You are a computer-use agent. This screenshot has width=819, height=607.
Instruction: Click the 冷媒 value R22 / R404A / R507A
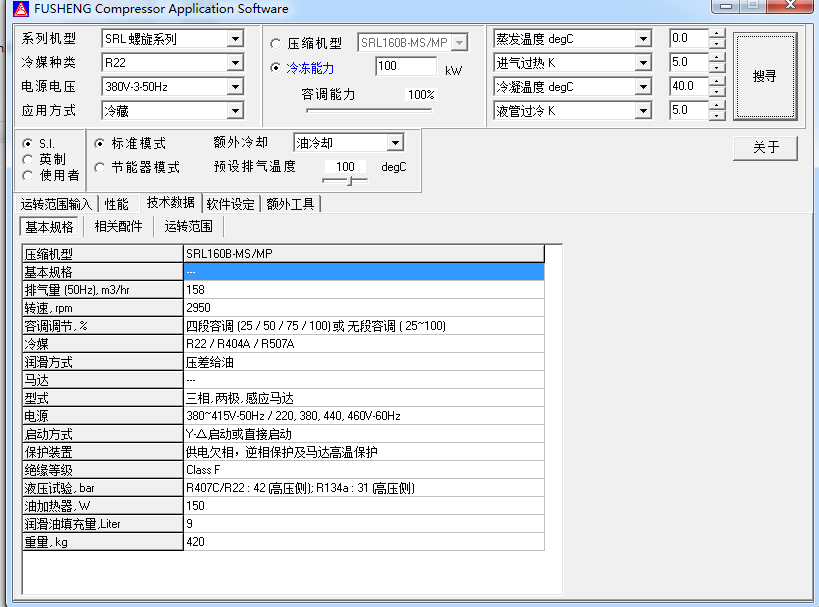click(364, 344)
